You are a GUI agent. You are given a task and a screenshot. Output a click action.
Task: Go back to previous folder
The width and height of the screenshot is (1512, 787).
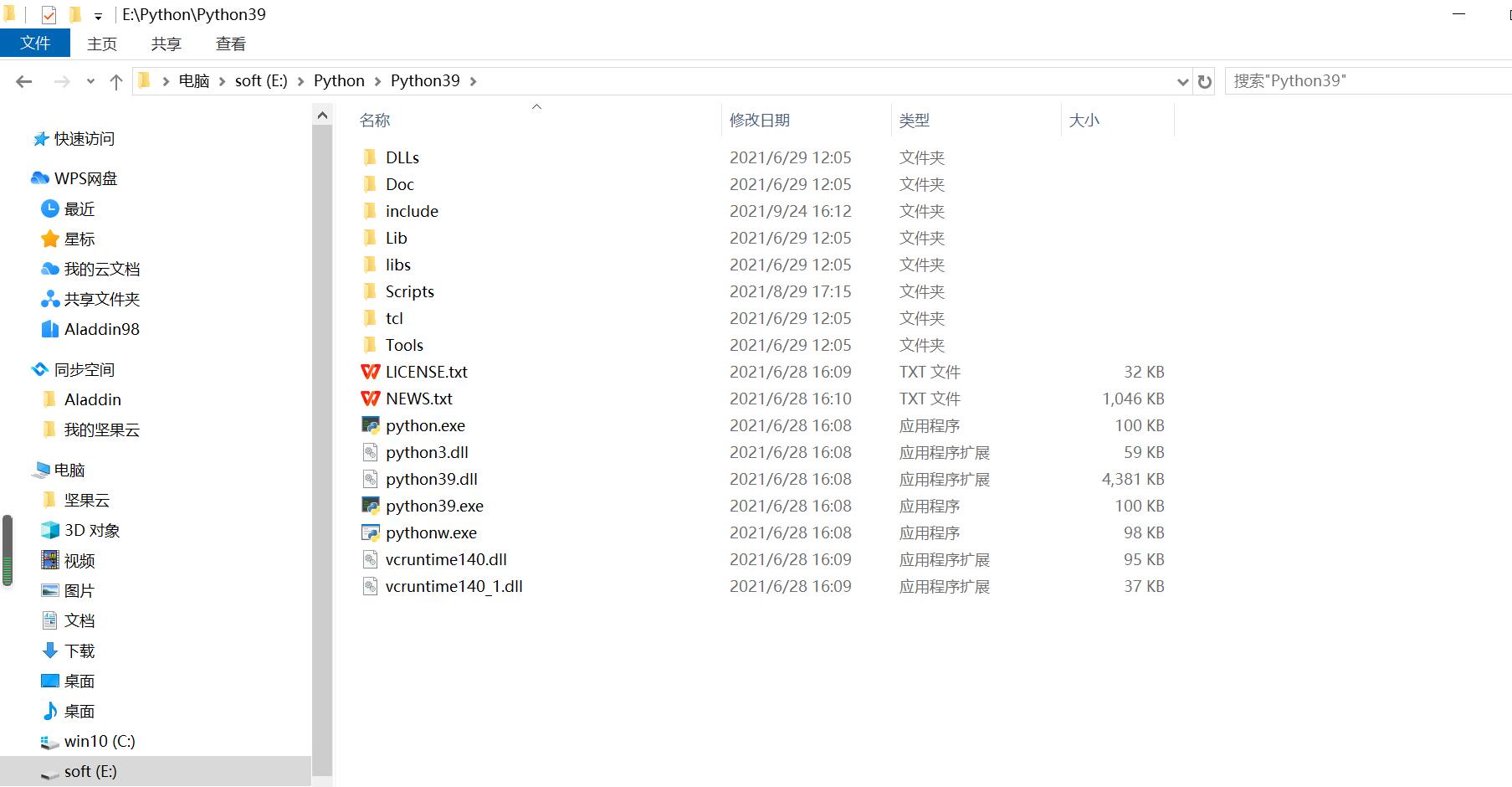pyautogui.click(x=24, y=81)
